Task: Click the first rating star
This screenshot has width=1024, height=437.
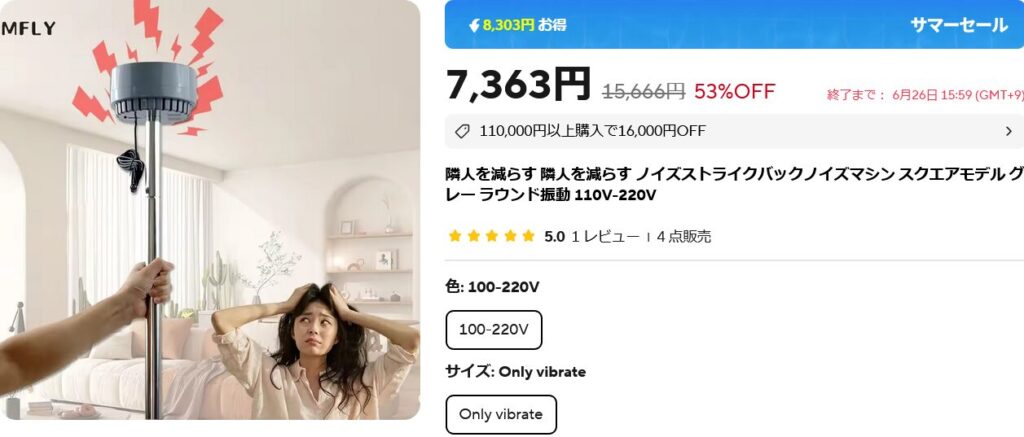Action: point(455,236)
